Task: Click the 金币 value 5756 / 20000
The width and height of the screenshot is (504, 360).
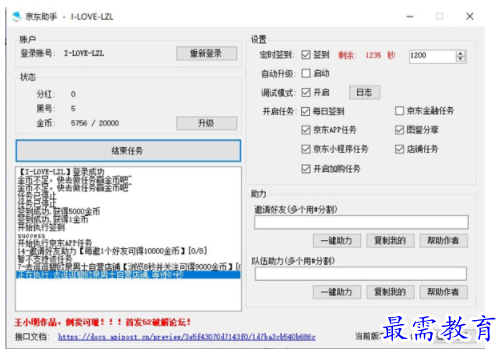Action: (95, 123)
